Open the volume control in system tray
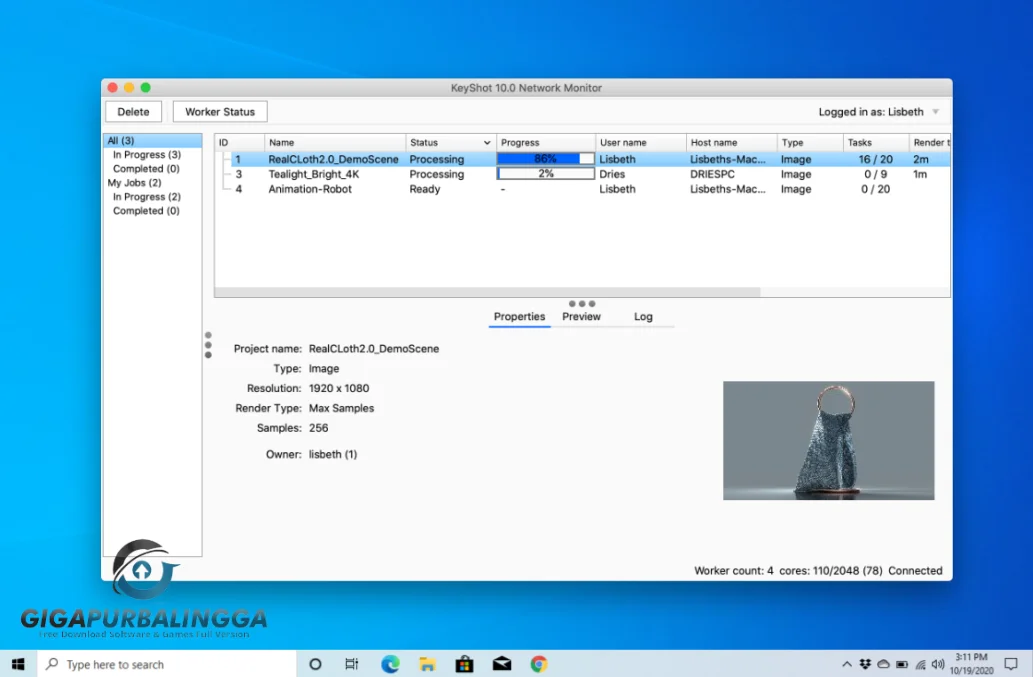This screenshot has width=1033, height=677. tap(938, 664)
